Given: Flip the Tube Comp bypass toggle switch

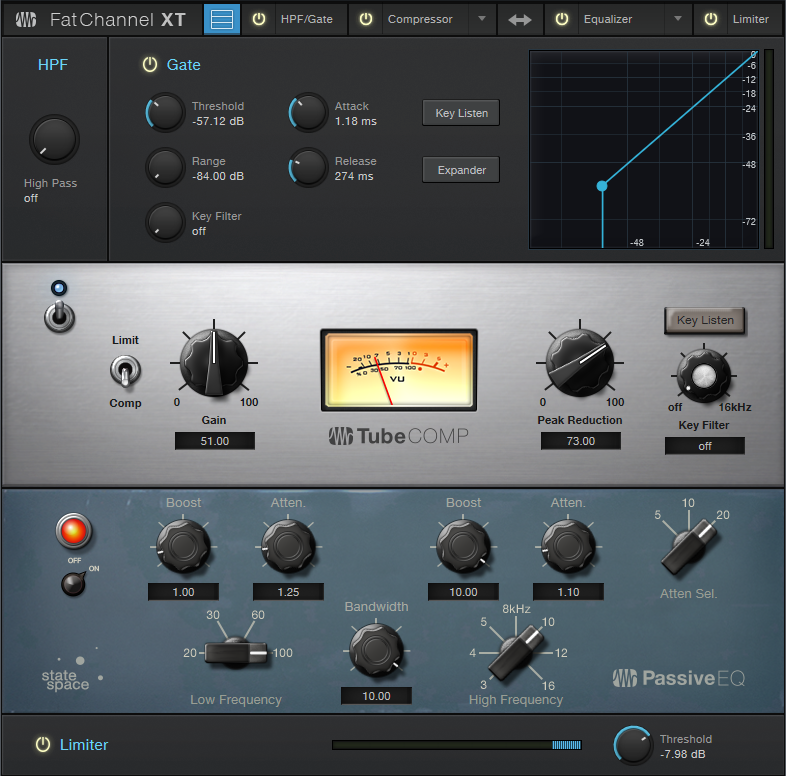Looking at the screenshot, I should coord(60,316).
